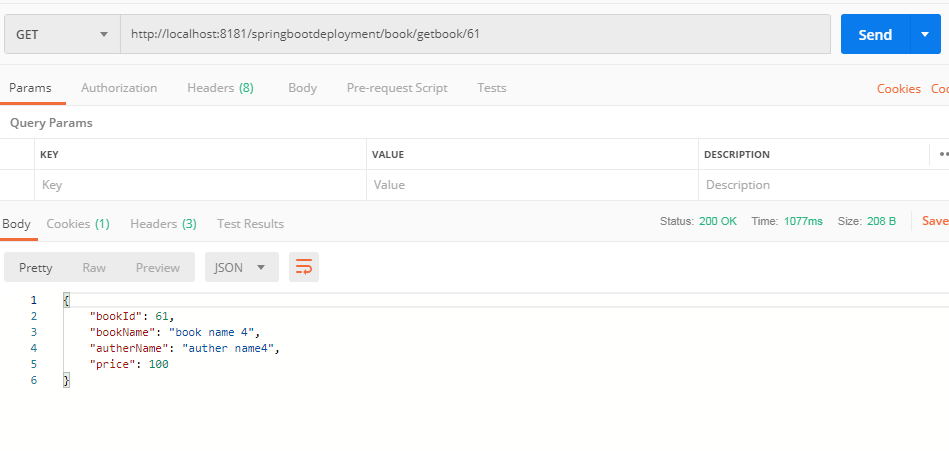Switch to the Authorization tab
Screen dimensions: 949x451
click(119, 88)
